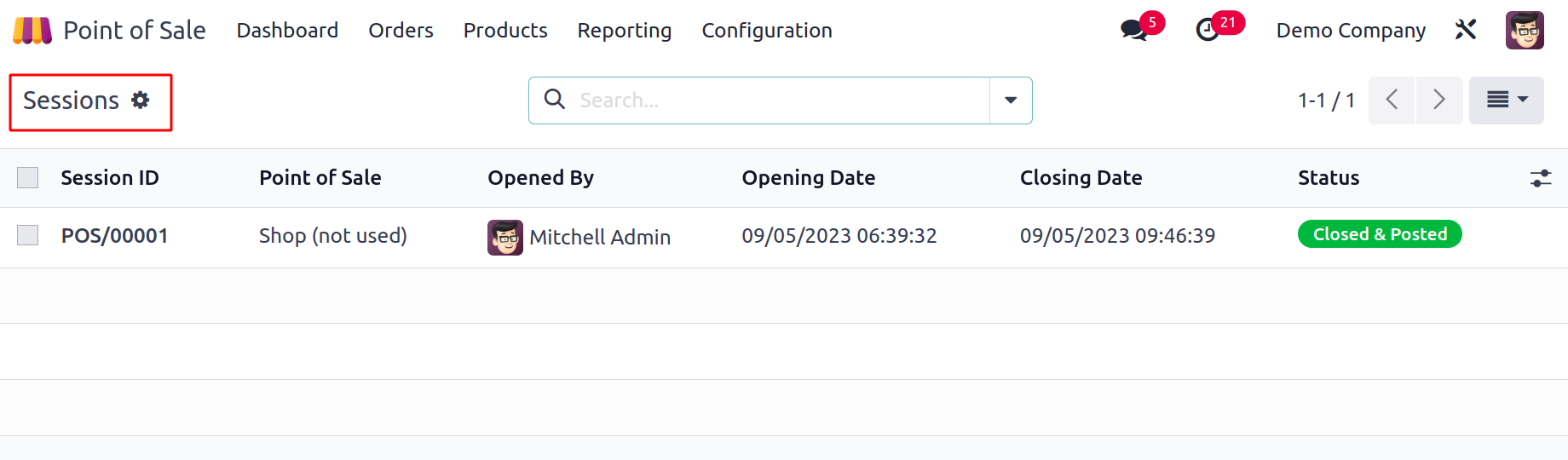
Task: Open the Sessions gear settings icon
Action: [141, 101]
